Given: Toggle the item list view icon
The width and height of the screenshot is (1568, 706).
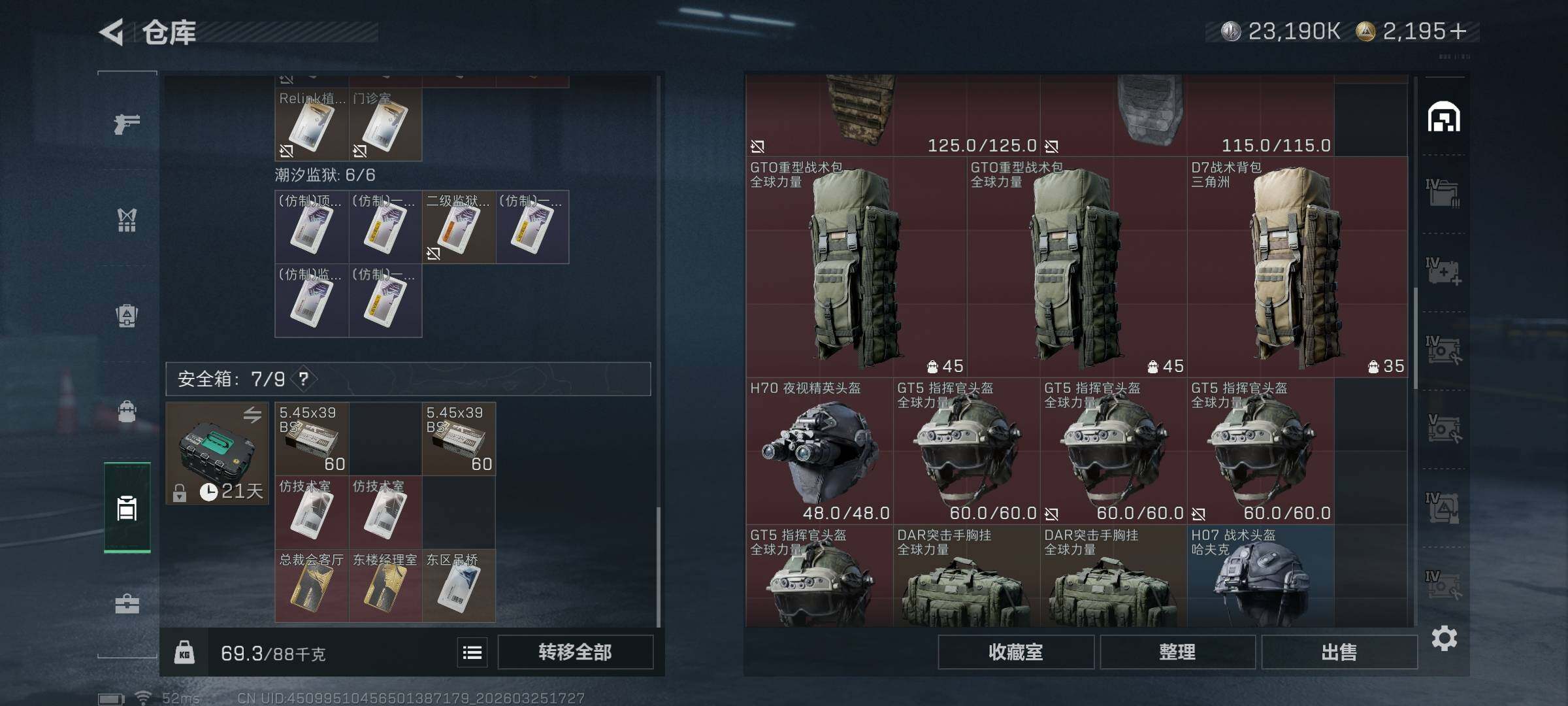Looking at the screenshot, I should (472, 652).
